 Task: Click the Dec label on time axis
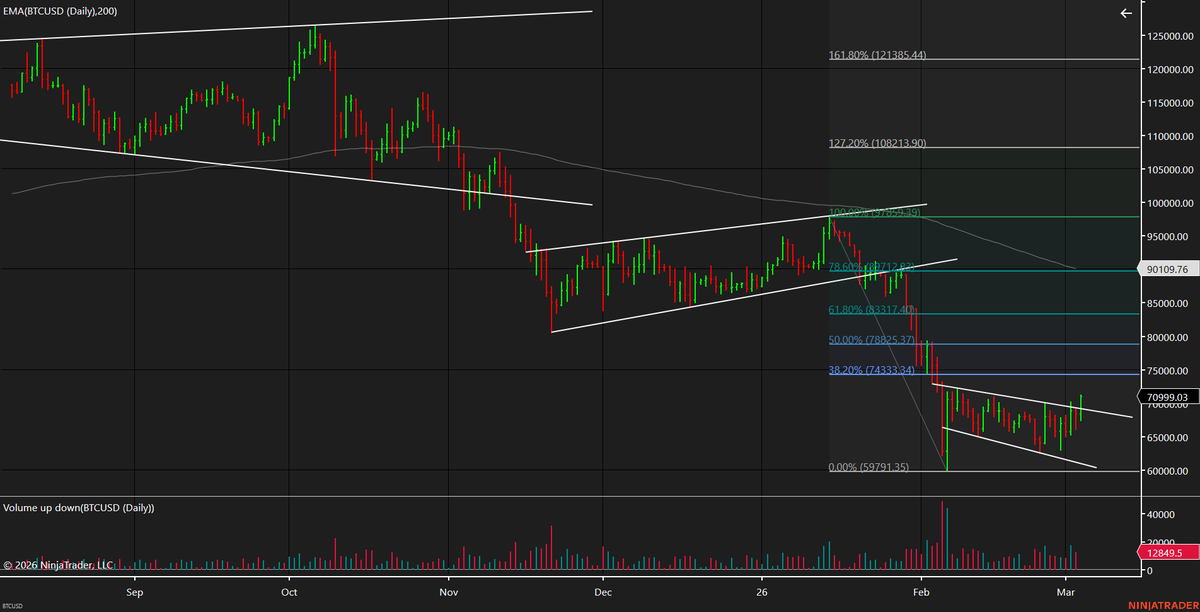tap(603, 591)
